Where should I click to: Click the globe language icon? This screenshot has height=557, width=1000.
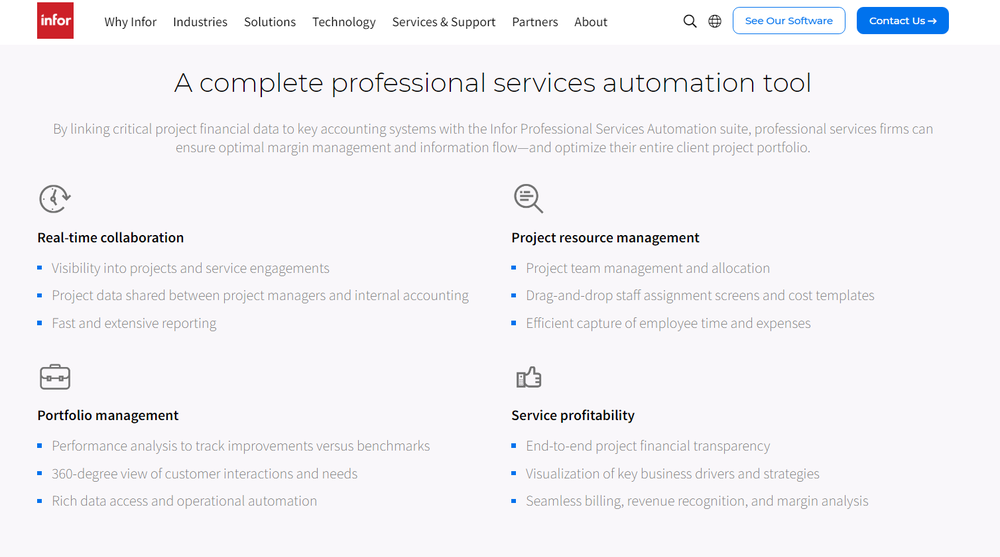point(715,21)
